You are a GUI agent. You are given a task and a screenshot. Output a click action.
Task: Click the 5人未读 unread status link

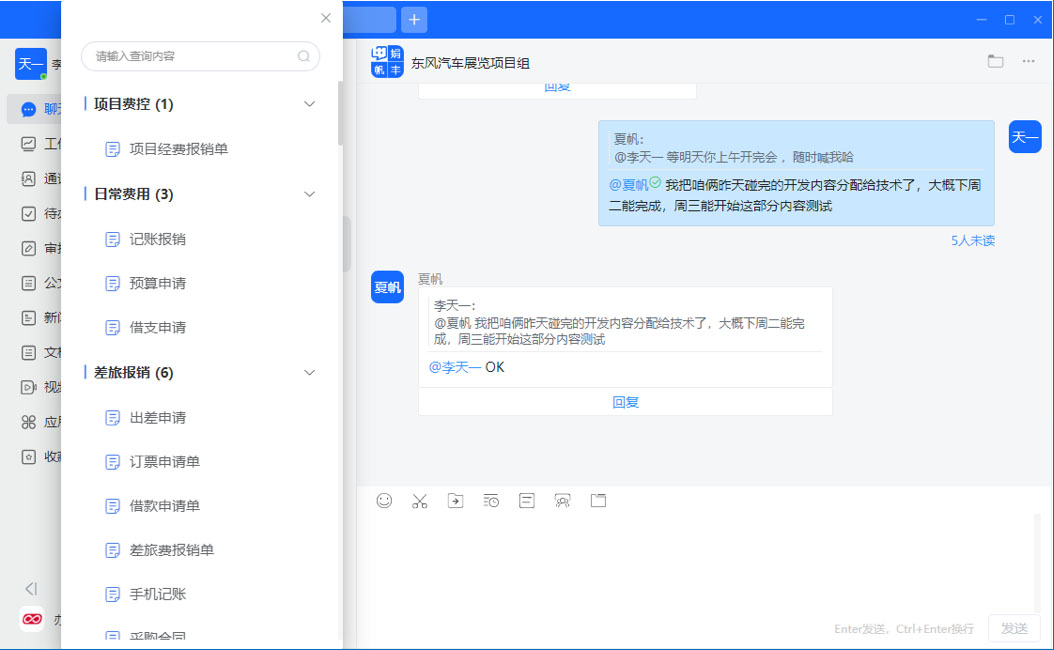tap(972, 241)
